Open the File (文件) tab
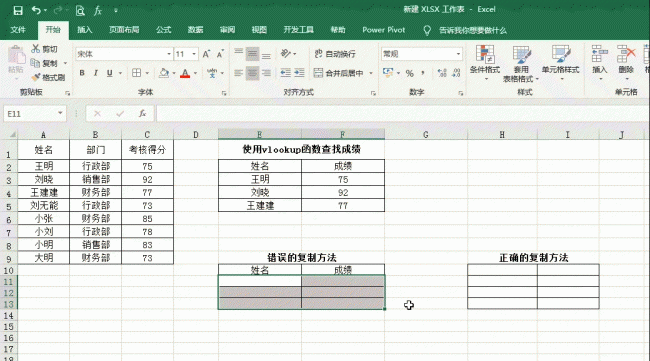 [18, 30]
